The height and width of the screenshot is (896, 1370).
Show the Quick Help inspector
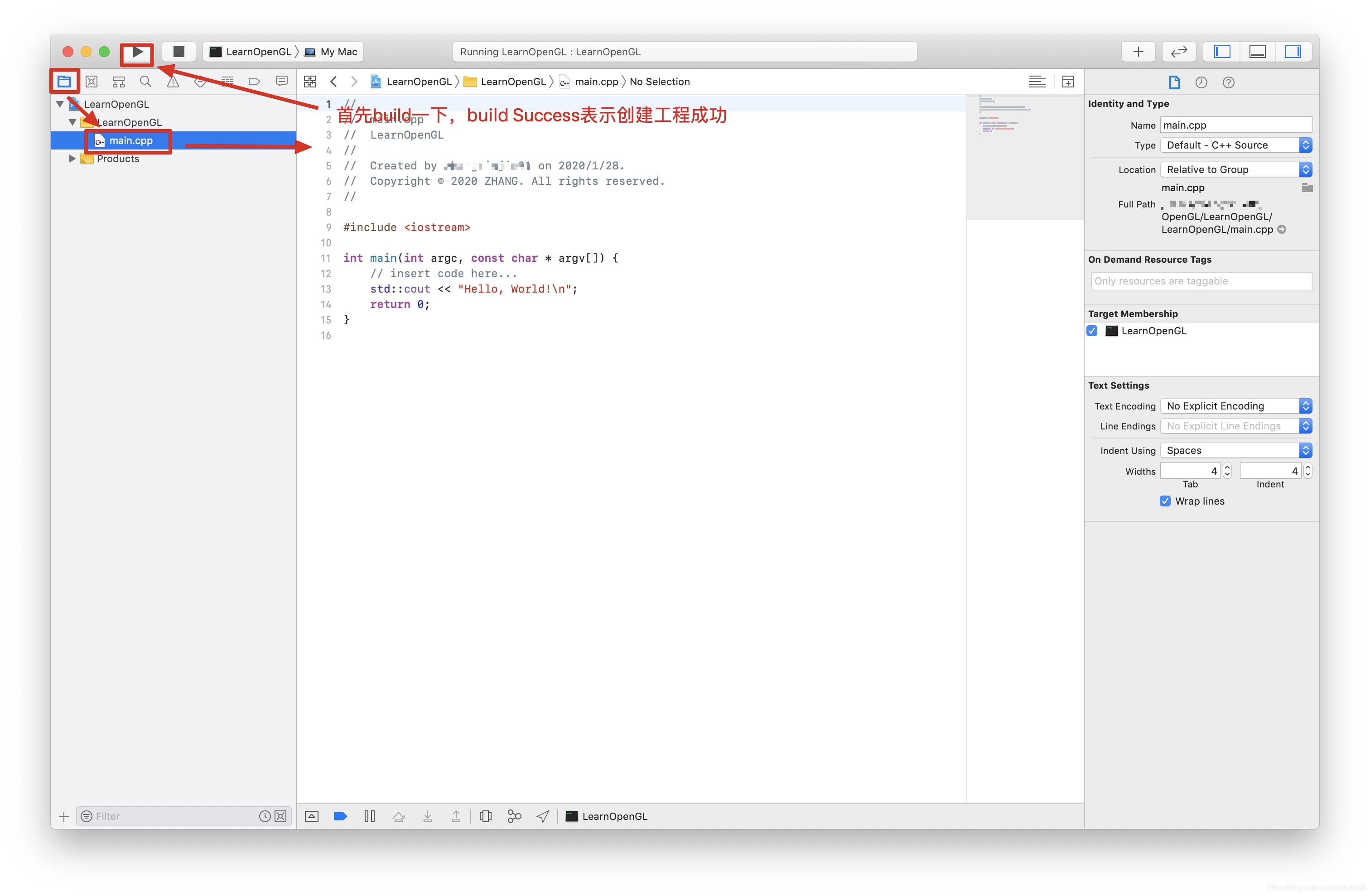pyautogui.click(x=1228, y=82)
